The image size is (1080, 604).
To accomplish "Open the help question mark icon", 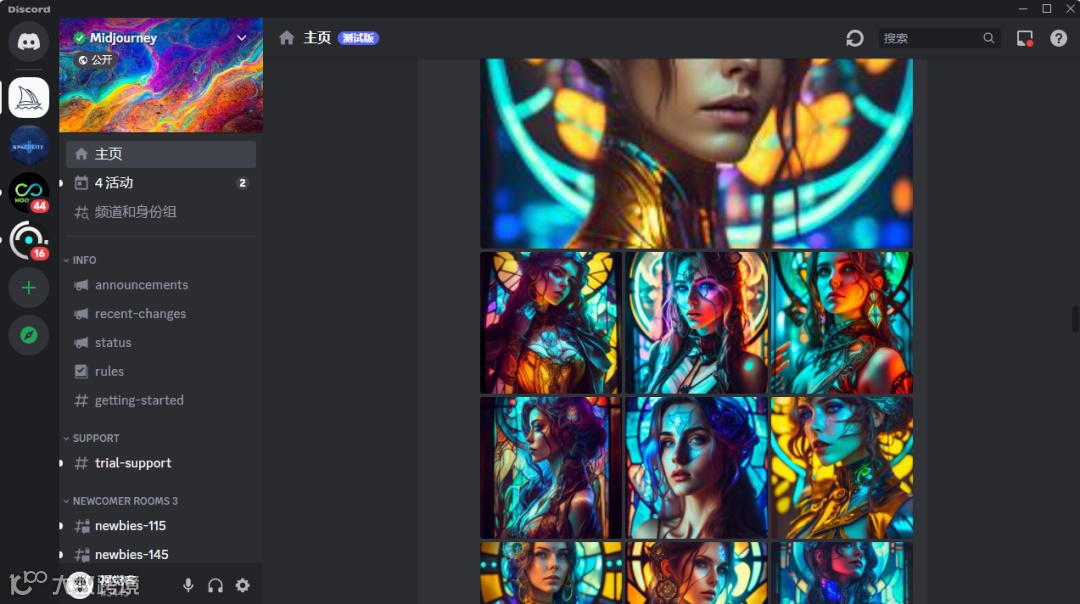I will click(1059, 38).
